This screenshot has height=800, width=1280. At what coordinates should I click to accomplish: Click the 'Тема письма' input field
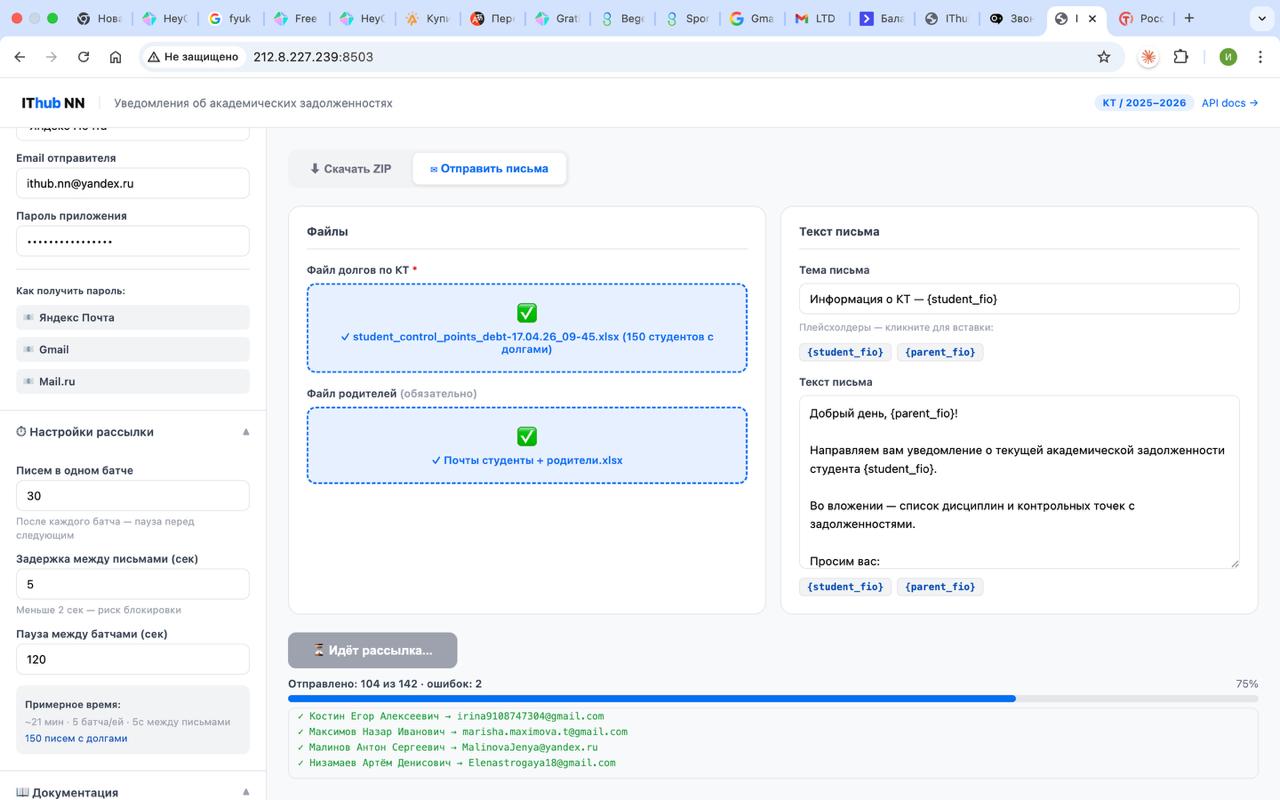(1019, 298)
